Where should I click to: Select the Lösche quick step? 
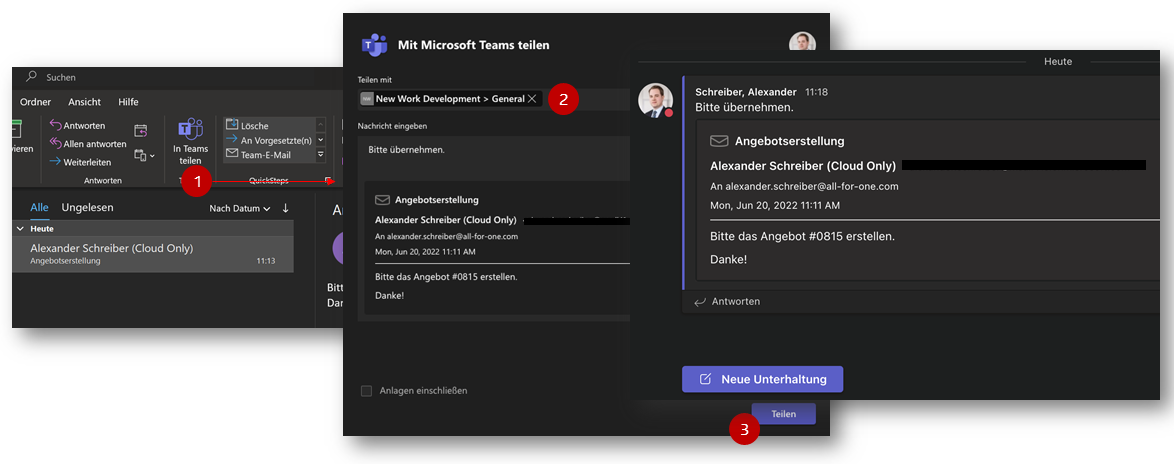tap(269, 126)
